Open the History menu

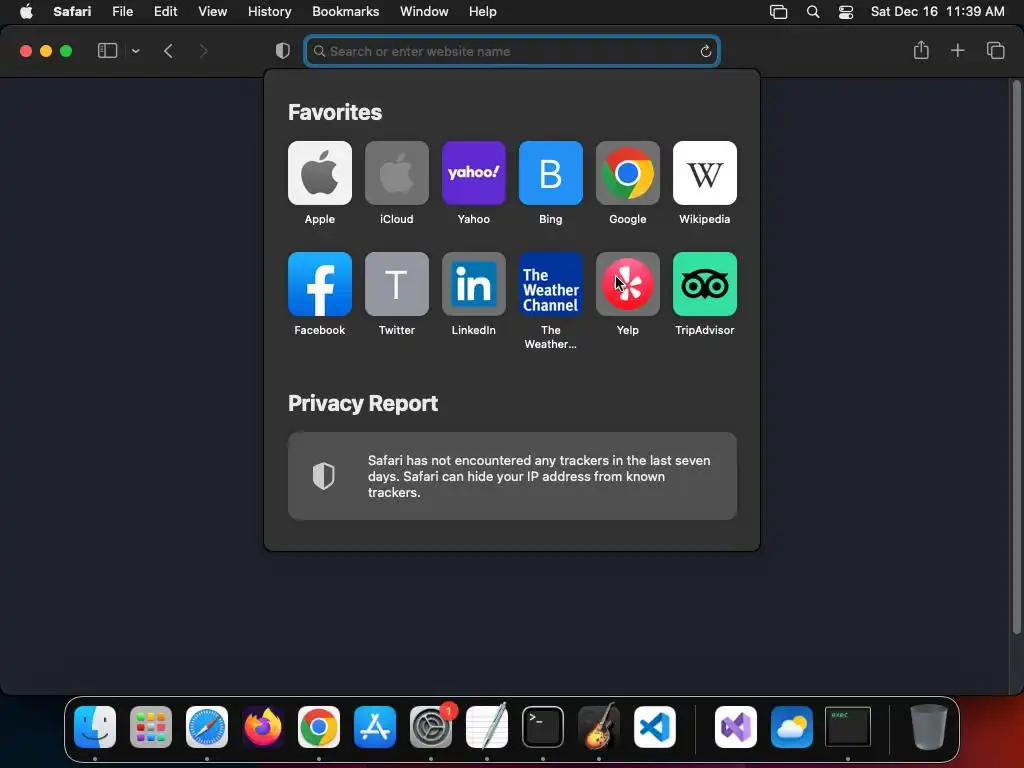269,11
